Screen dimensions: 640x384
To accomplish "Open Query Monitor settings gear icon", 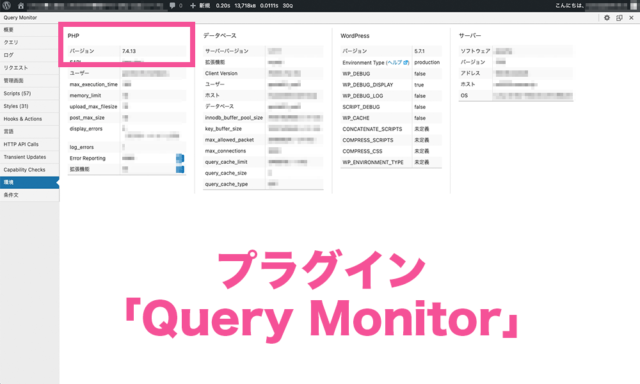I will (607, 18).
